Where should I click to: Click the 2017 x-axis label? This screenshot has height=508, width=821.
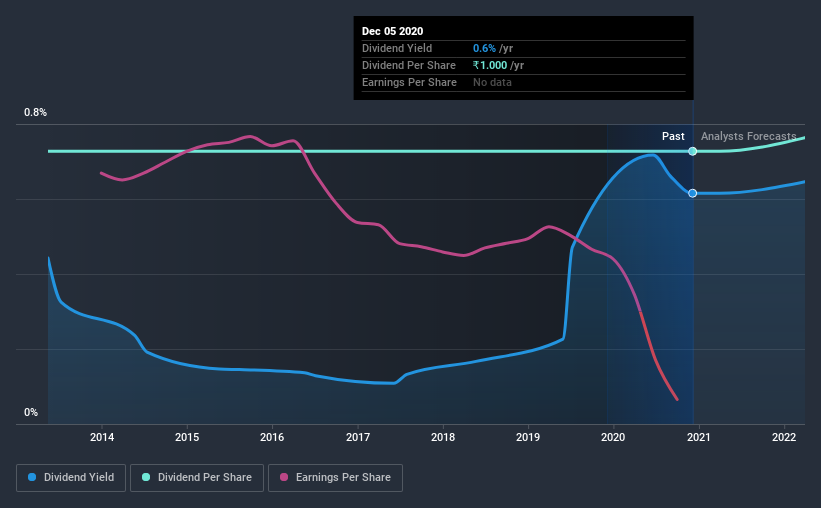[358, 437]
